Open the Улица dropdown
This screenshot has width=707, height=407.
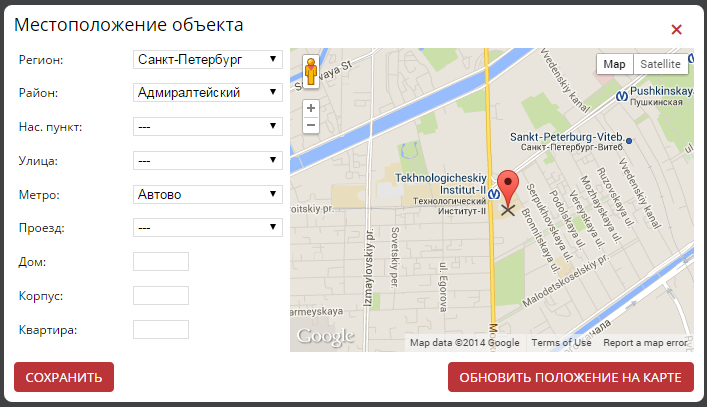(x=208, y=160)
